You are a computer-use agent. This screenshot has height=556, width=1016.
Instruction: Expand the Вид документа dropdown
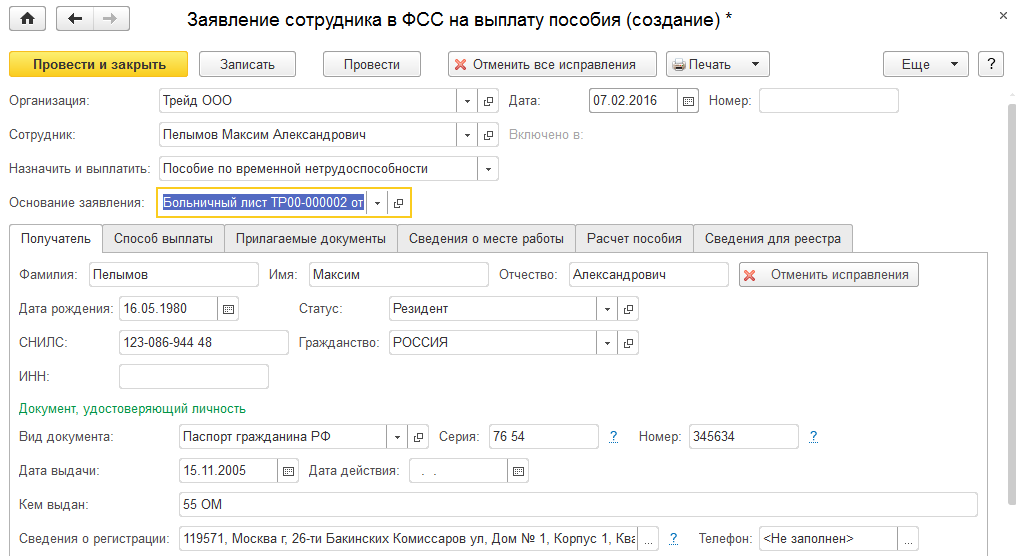pos(397,437)
